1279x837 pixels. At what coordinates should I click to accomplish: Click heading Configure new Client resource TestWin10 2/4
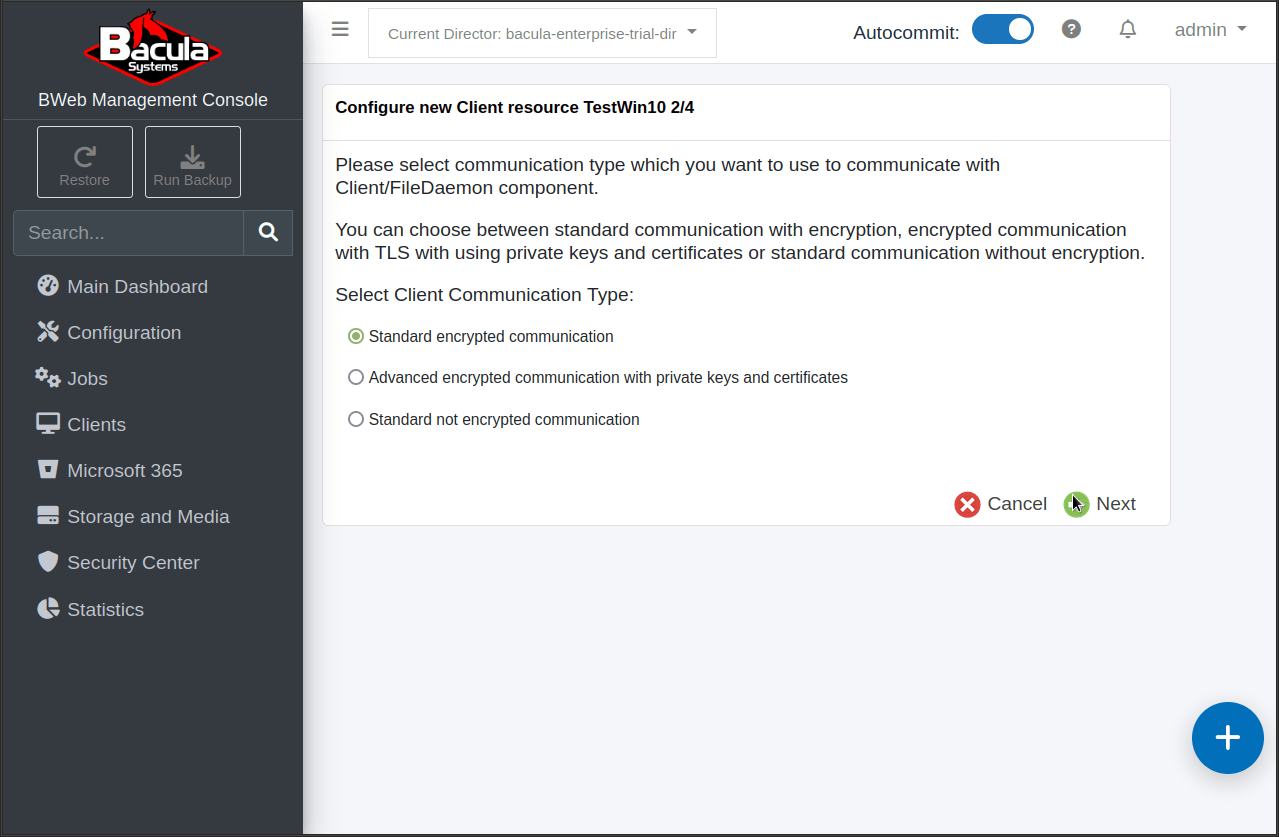(x=514, y=107)
